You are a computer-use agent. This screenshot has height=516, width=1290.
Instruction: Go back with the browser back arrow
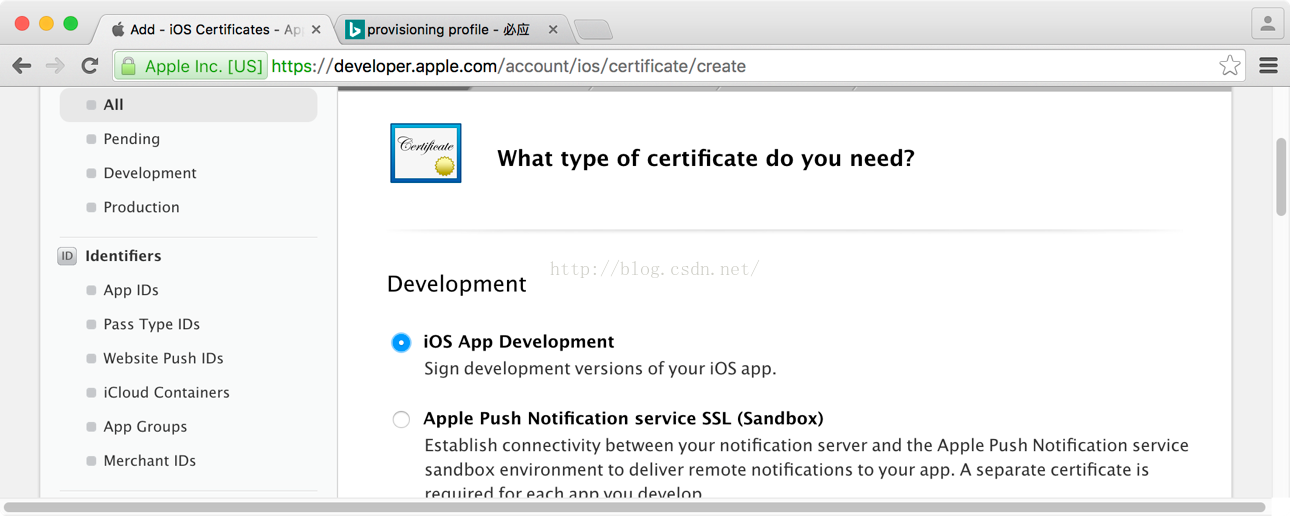[22, 66]
